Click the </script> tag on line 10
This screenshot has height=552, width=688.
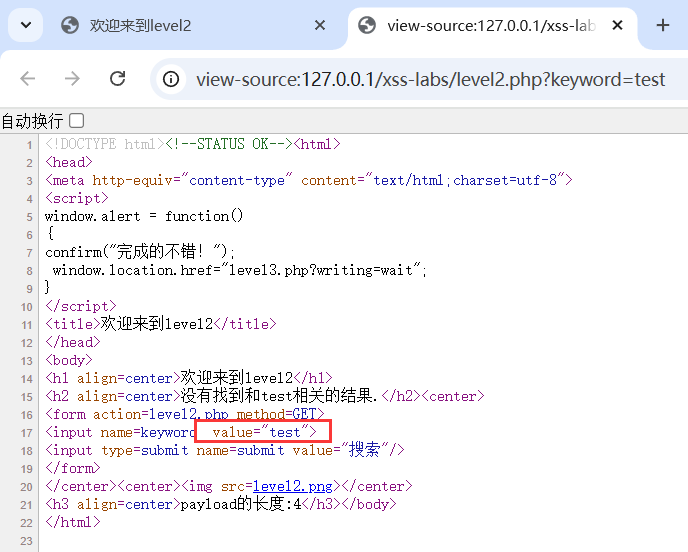81,306
